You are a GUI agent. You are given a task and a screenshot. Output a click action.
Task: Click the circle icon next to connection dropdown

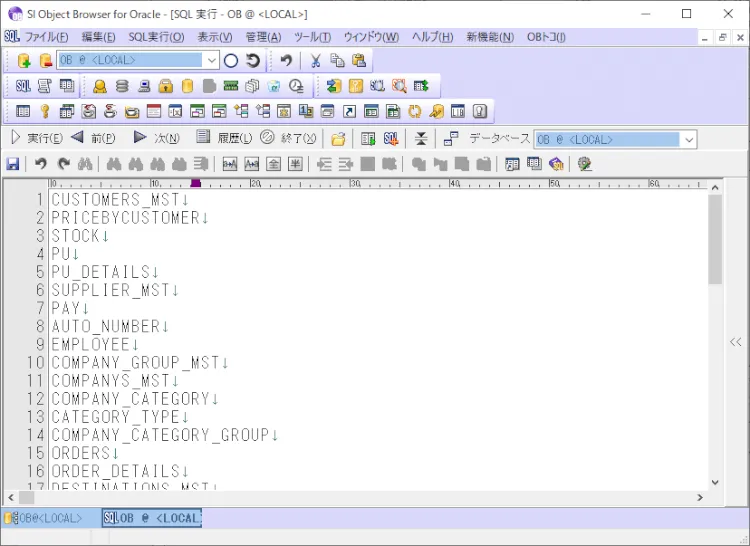point(231,61)
